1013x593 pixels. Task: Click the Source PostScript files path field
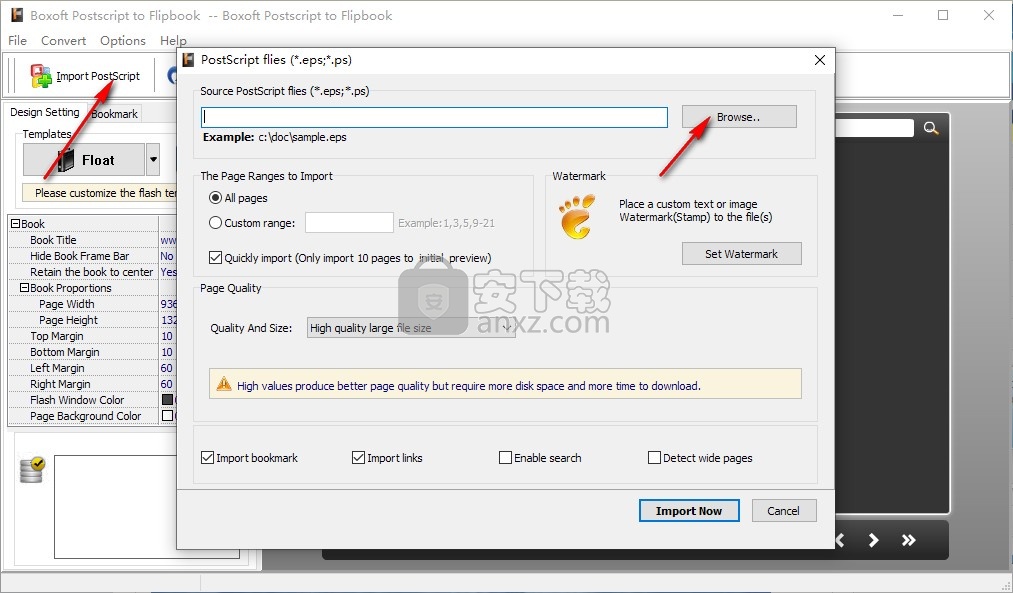[x=434, y=117]
